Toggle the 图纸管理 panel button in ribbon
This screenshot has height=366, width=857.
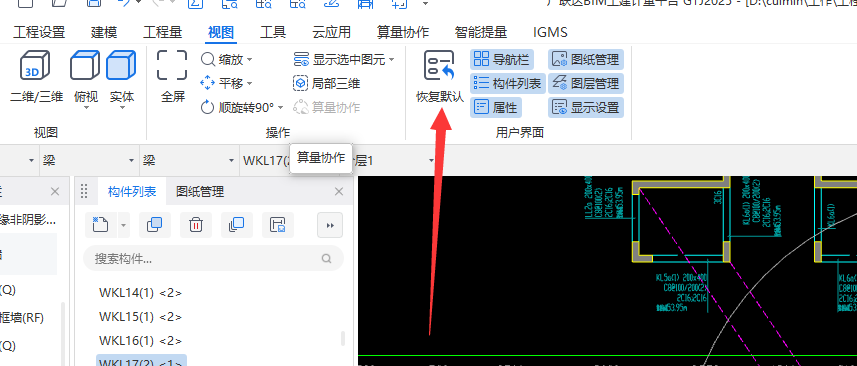pyautogui.click(x=586, y=59)
